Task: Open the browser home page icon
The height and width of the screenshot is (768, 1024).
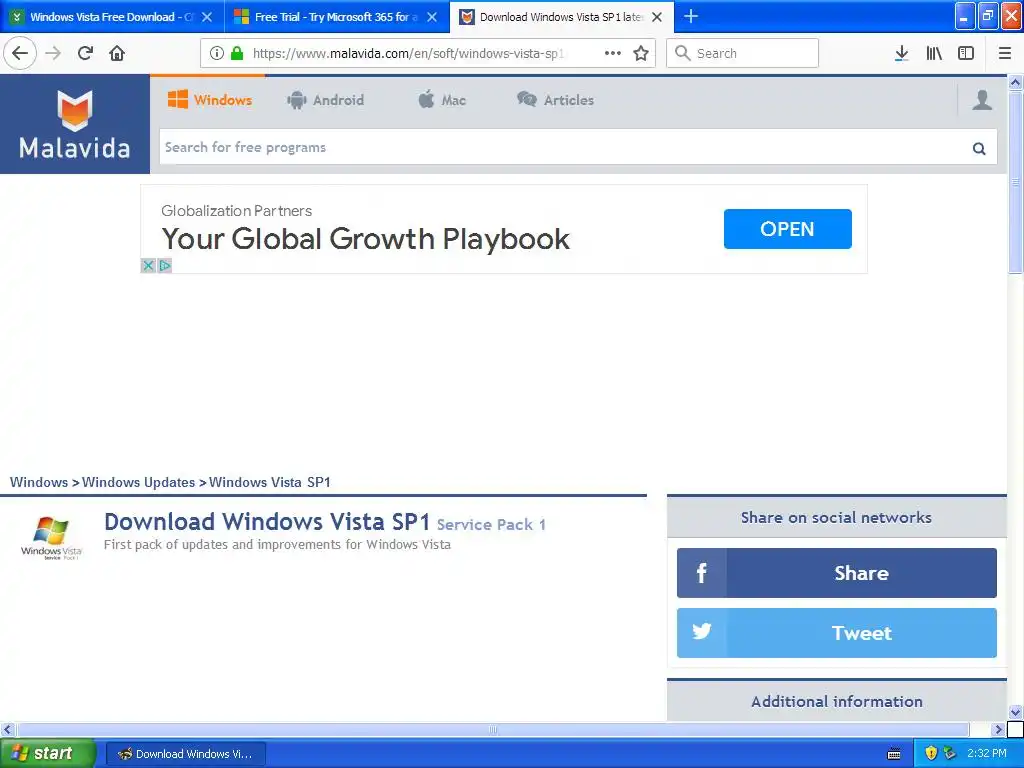Action: (117, 53)
